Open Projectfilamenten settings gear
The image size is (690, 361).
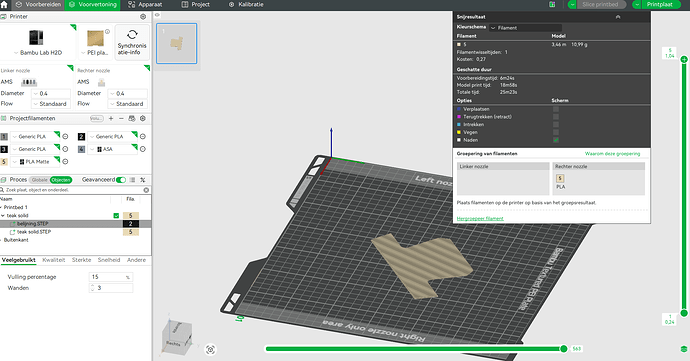click(x=143, y=118)
